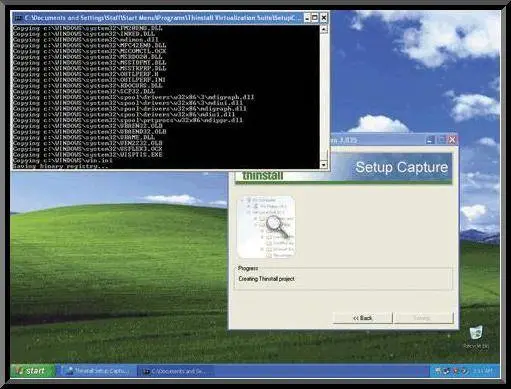Screen dimensions: 511x389
Task: Close the command prompt window
Action: pos(323,18)
